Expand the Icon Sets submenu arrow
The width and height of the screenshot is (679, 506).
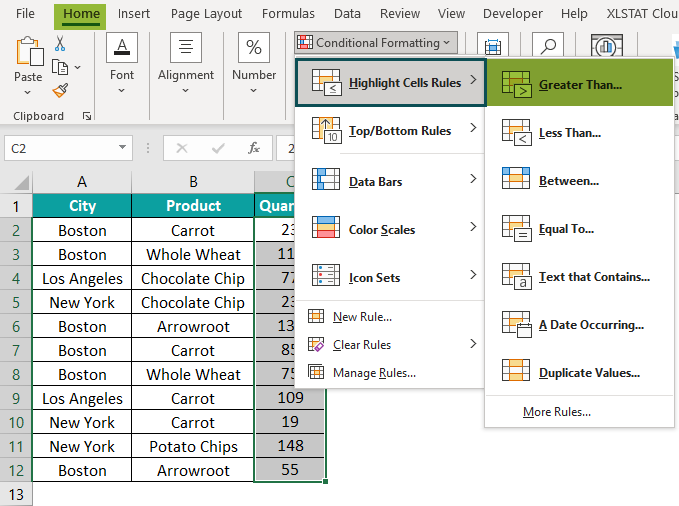(473, 274)
